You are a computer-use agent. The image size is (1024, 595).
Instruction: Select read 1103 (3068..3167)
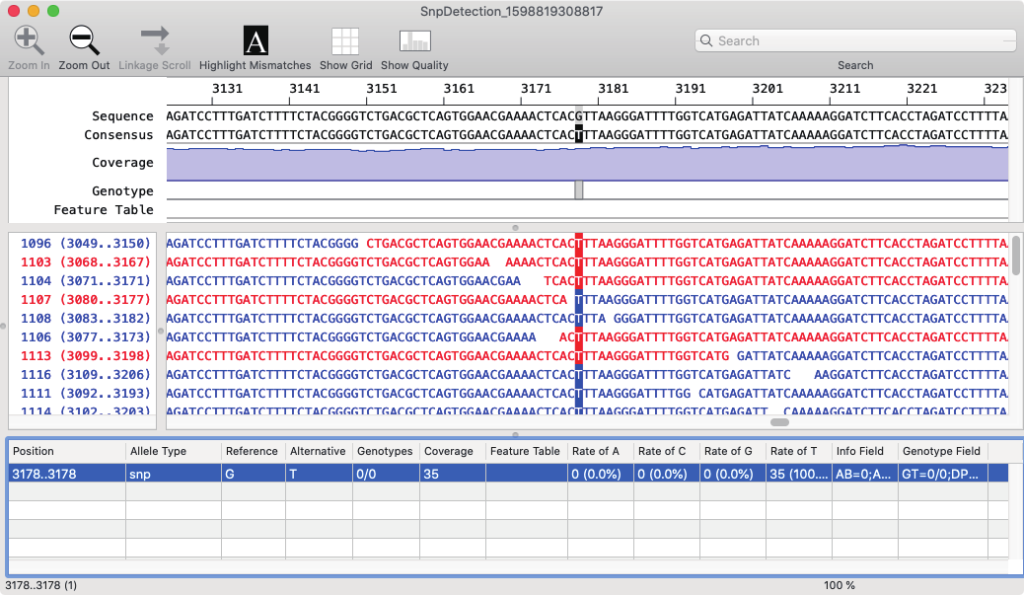click(85, 262)
